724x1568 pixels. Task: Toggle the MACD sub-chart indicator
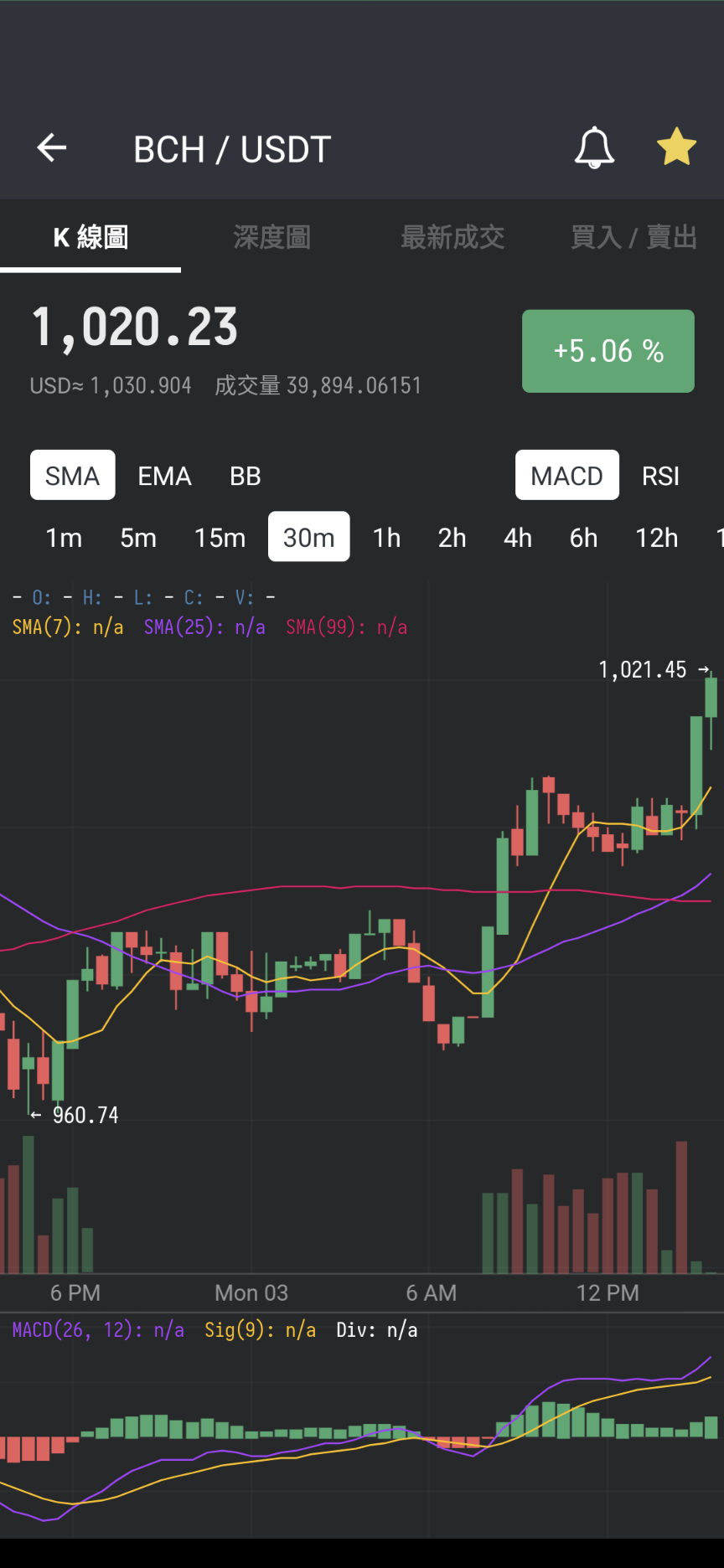point(567,475)
